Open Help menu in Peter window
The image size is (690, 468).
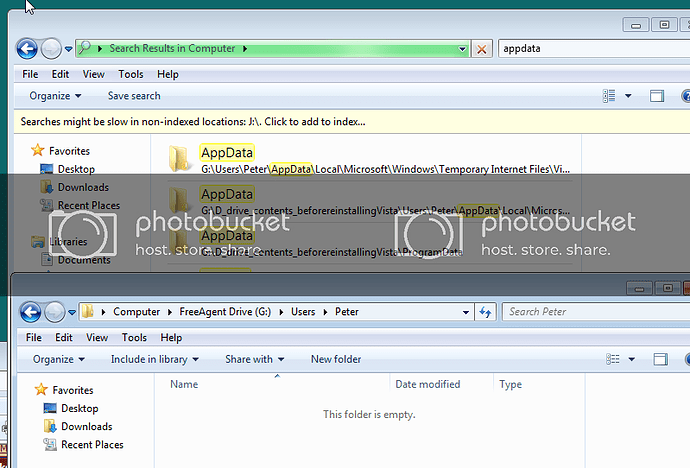click(171, 338)
